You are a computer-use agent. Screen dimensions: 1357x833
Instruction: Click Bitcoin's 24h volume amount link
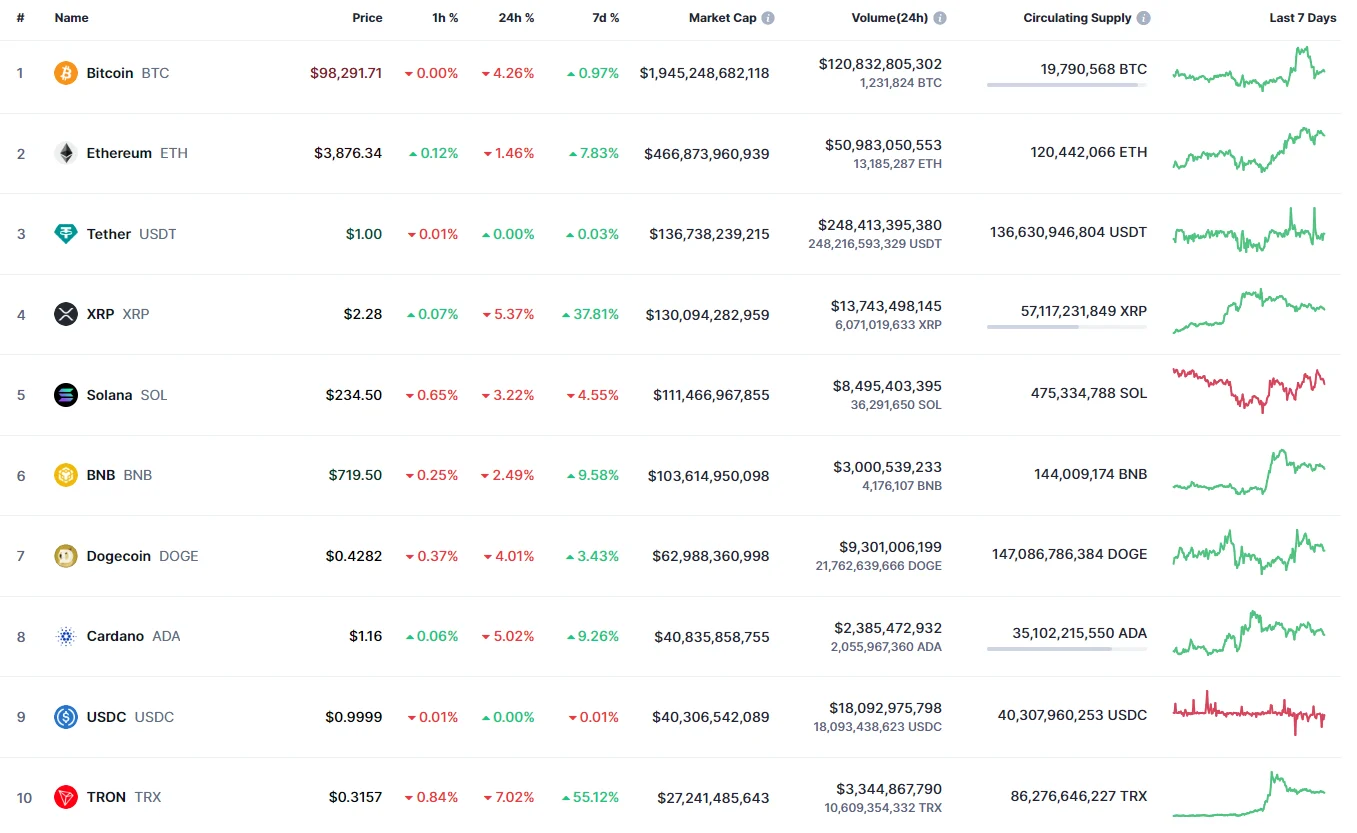[x=880, y=64]
